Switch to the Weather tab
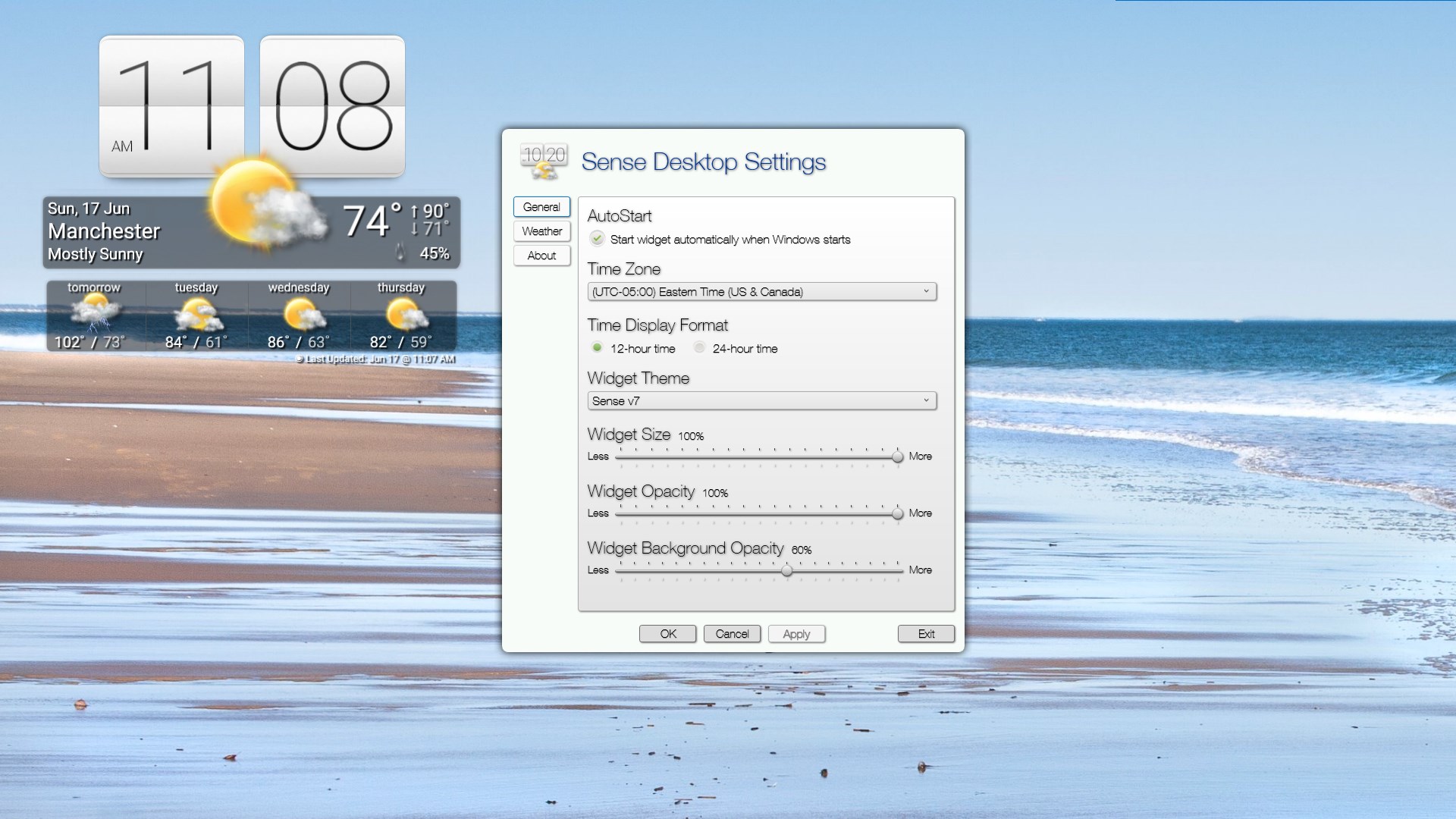This screenshot has width=1456, height=819. click(x=541, y=231)
